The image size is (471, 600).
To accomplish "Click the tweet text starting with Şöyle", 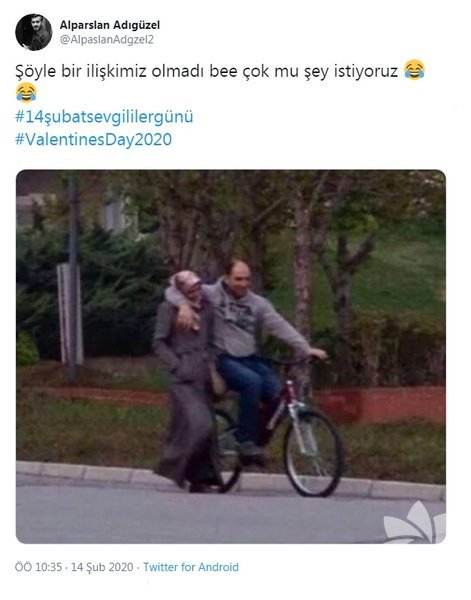I will coord(220,82).
